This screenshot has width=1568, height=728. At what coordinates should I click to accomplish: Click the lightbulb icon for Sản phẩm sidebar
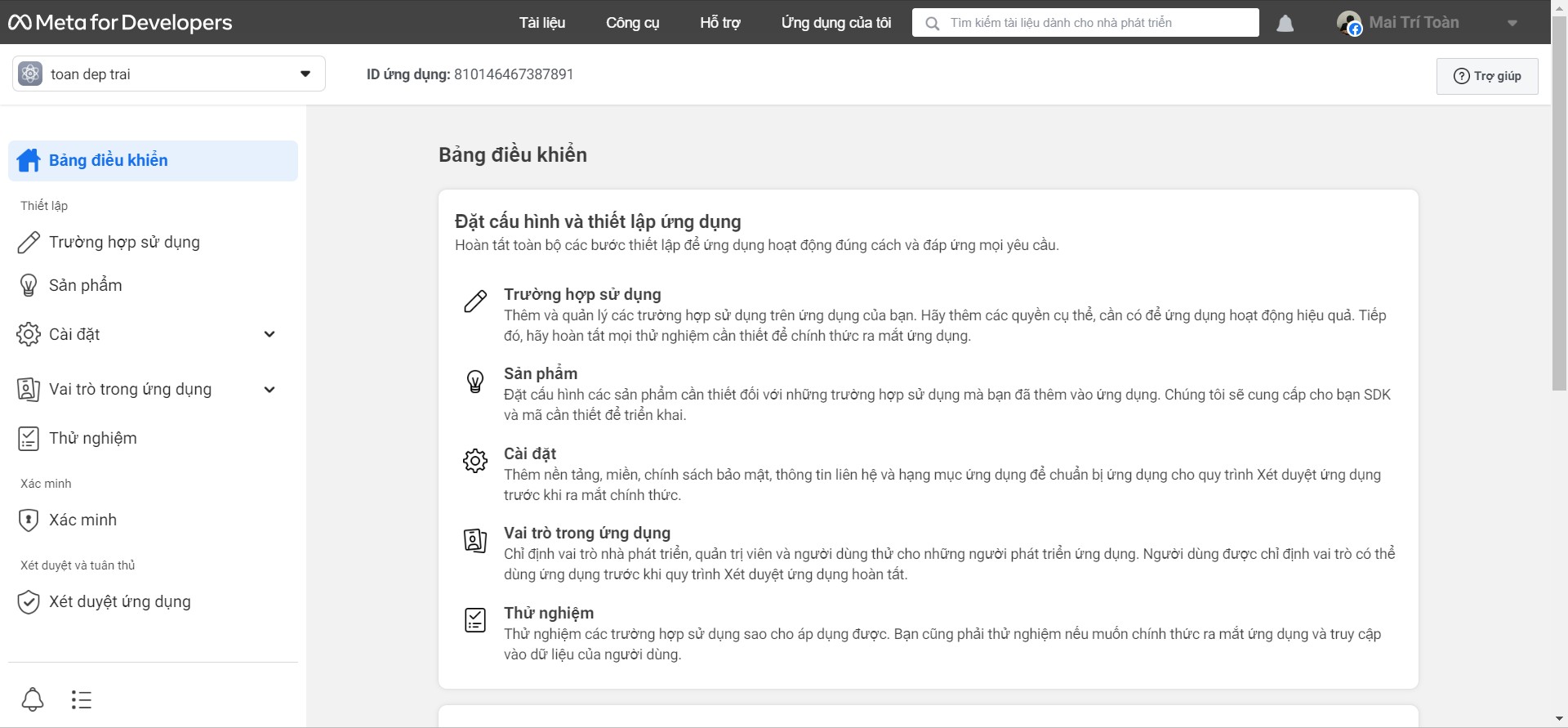[29, 285]
